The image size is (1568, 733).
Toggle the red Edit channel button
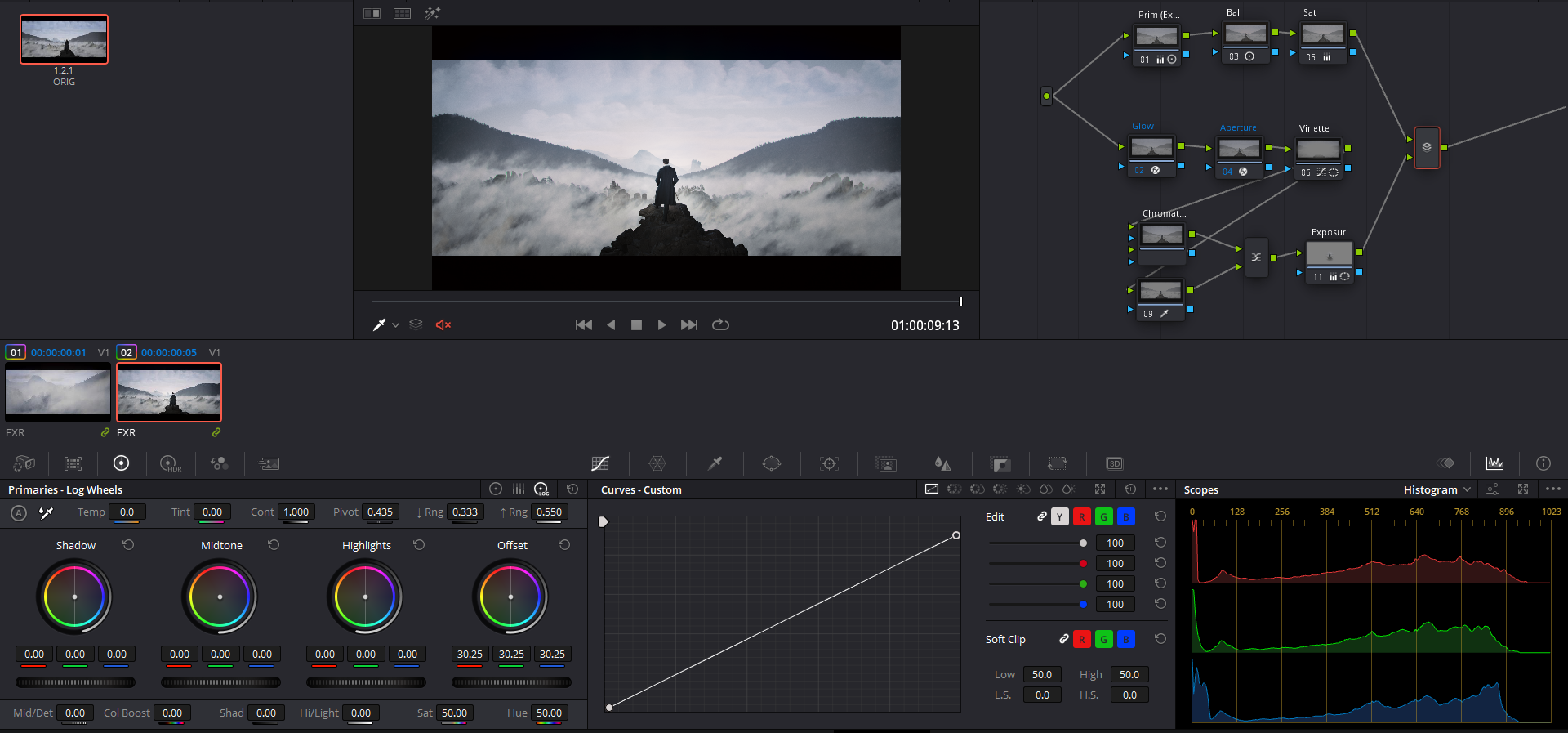pos(1082,516)
